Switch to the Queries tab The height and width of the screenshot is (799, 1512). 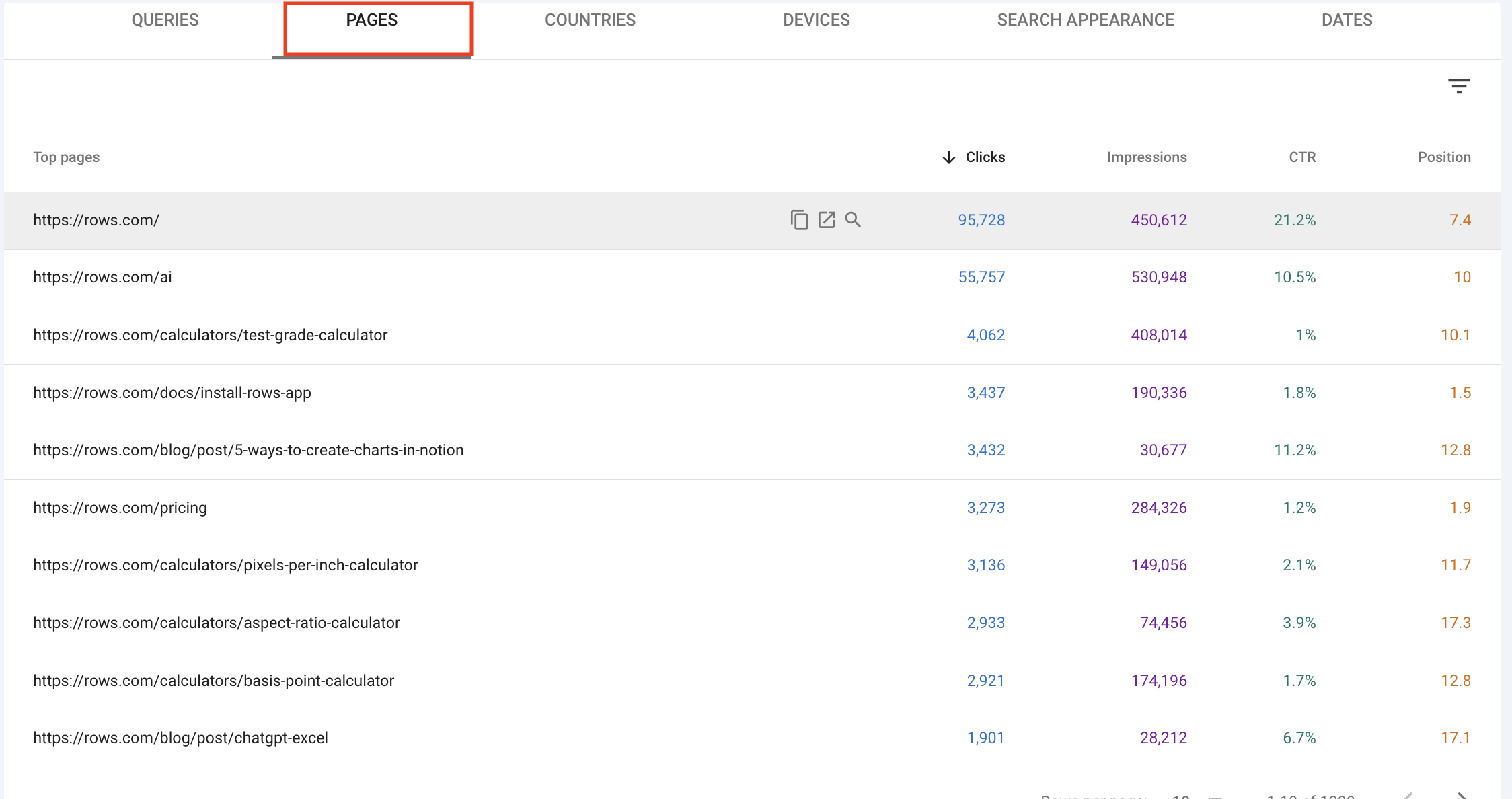tap(165, 20)
